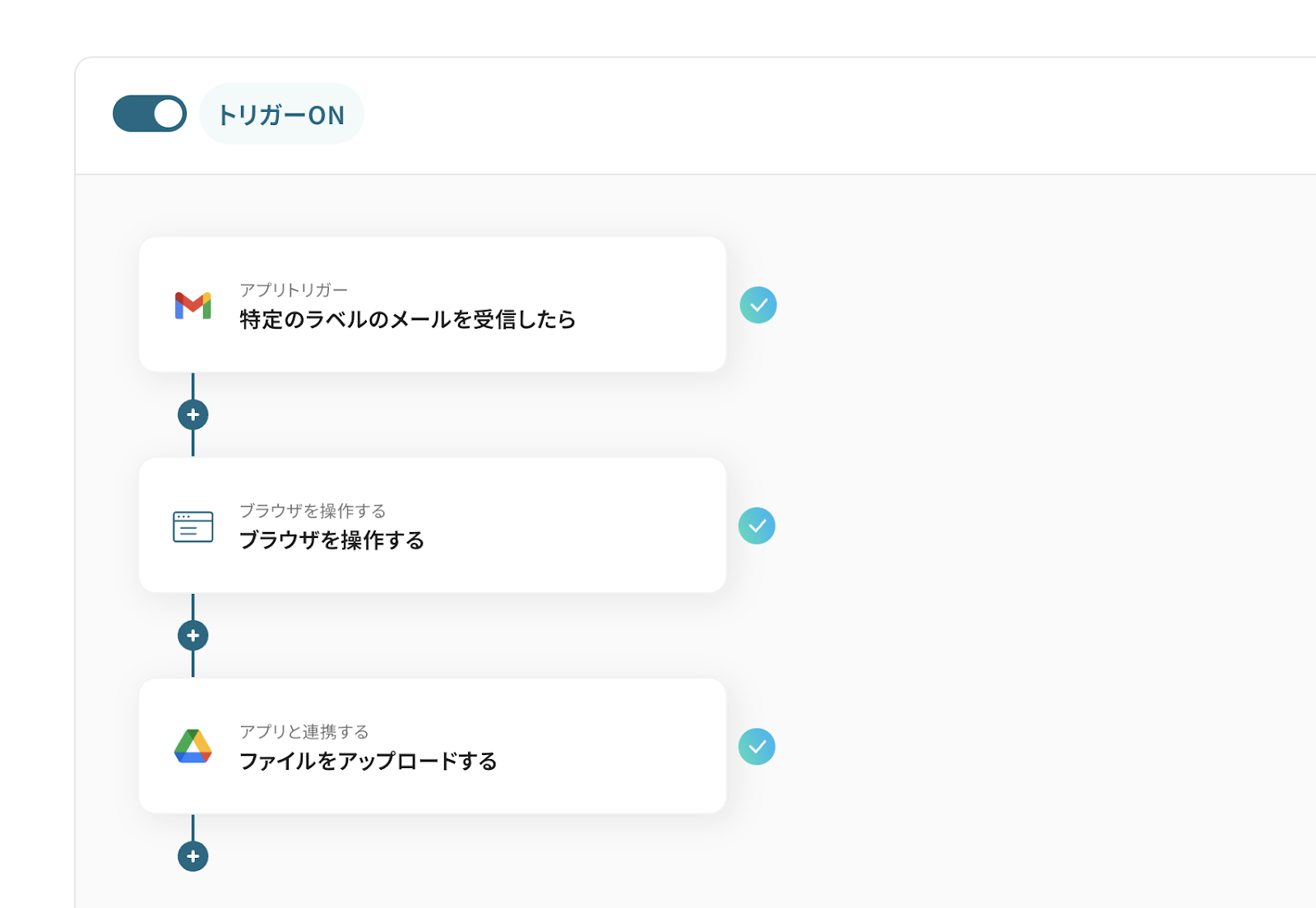This screenshot has height=908, width=1316.
Task: Click the checkmark beside the browser step
Action: [x=757, y=526]
